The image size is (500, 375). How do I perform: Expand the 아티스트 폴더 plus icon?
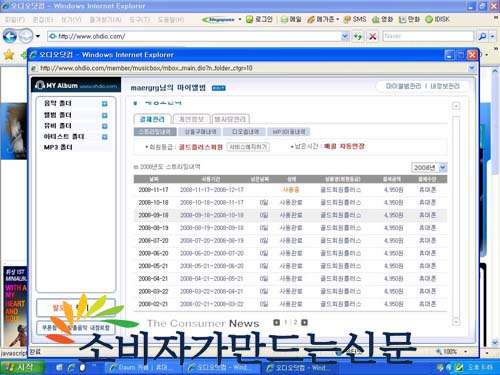coord(105,137)
